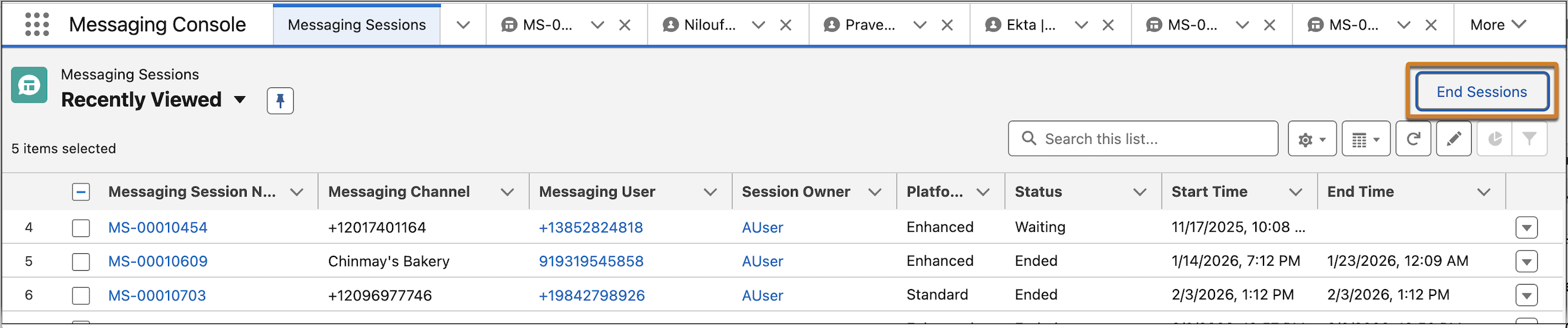Open the Nilouf... tab chevron menu
Screen dimensions: 1568x328
758,25
